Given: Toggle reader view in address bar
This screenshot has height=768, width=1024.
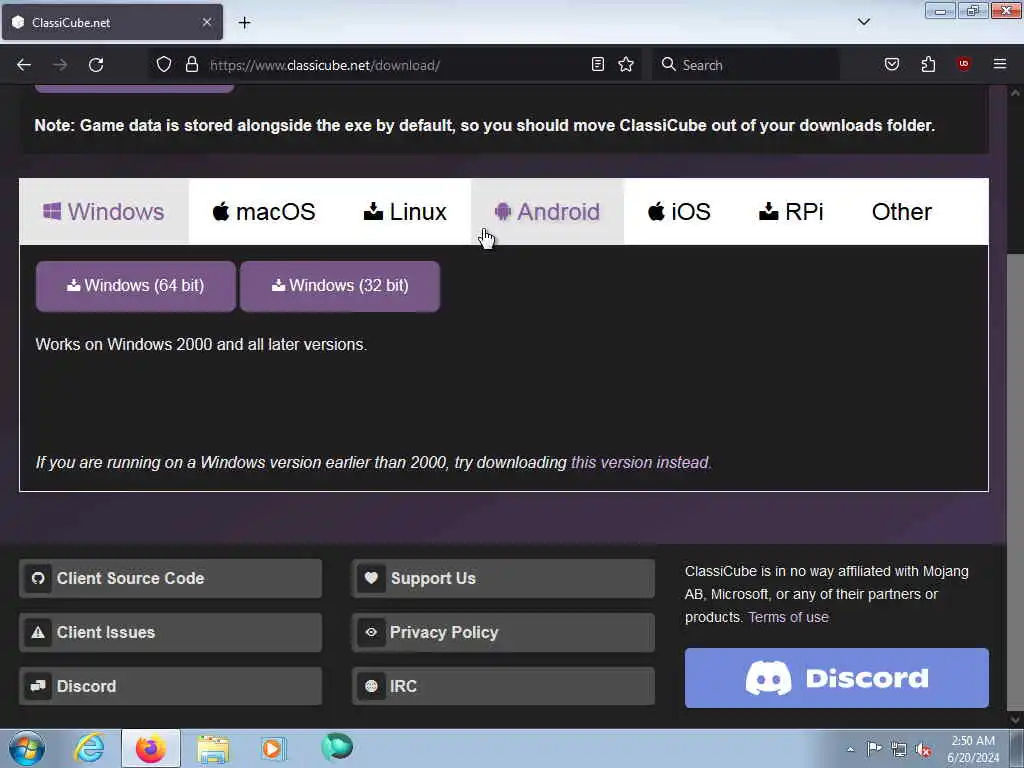Looking at the screenshot, I should (598, 65).
